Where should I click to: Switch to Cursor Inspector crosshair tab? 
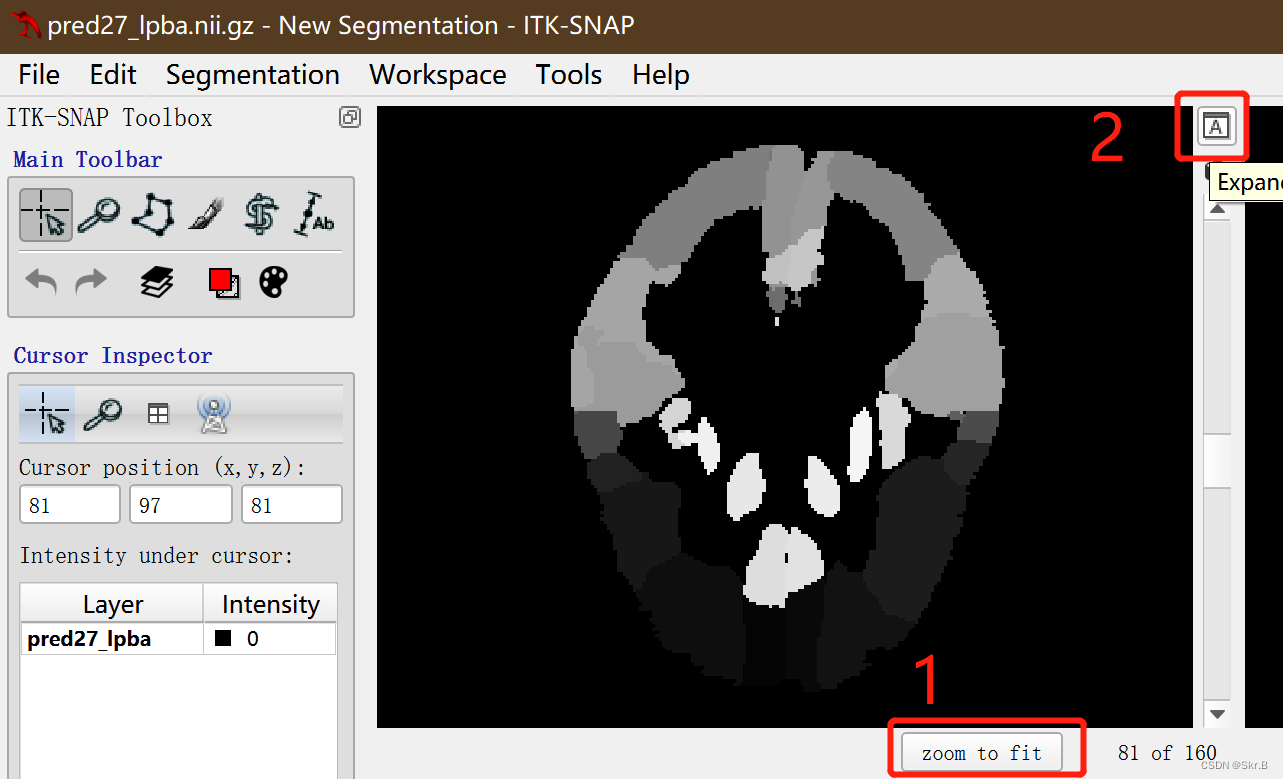(47, 413)
